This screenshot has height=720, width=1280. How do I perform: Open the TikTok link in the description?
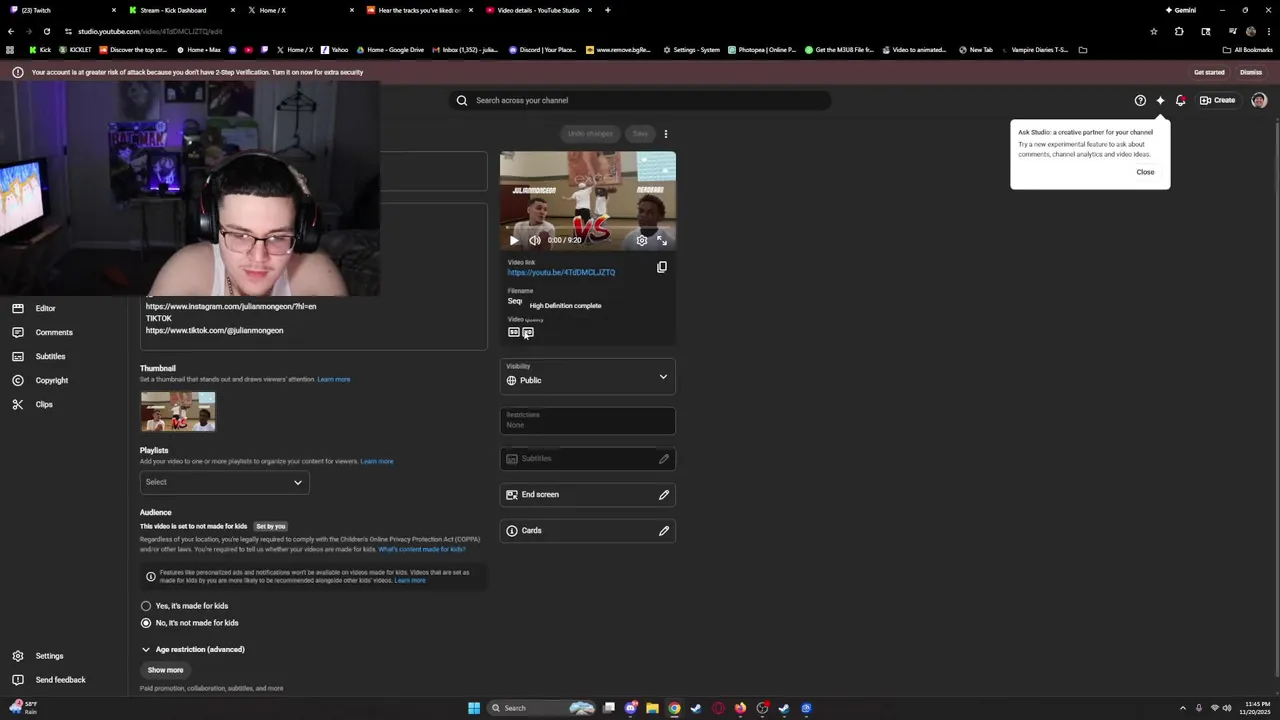click(x=214, y=331)
